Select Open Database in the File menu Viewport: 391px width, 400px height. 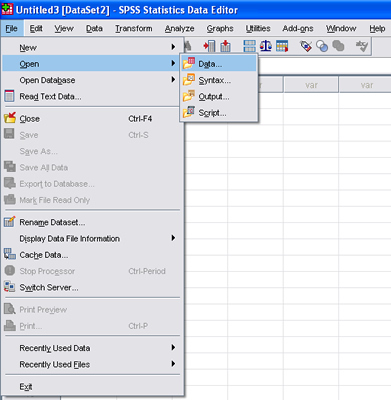click(92, 80)
